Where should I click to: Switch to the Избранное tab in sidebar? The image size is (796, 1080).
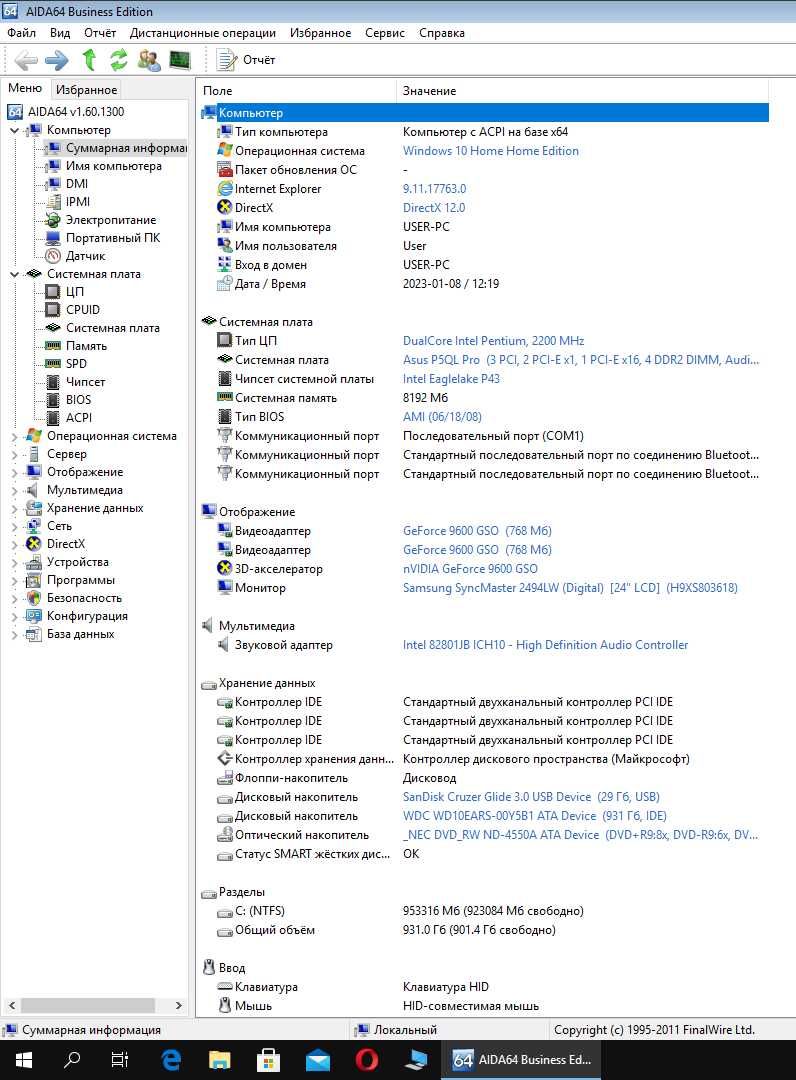point(86,90)
